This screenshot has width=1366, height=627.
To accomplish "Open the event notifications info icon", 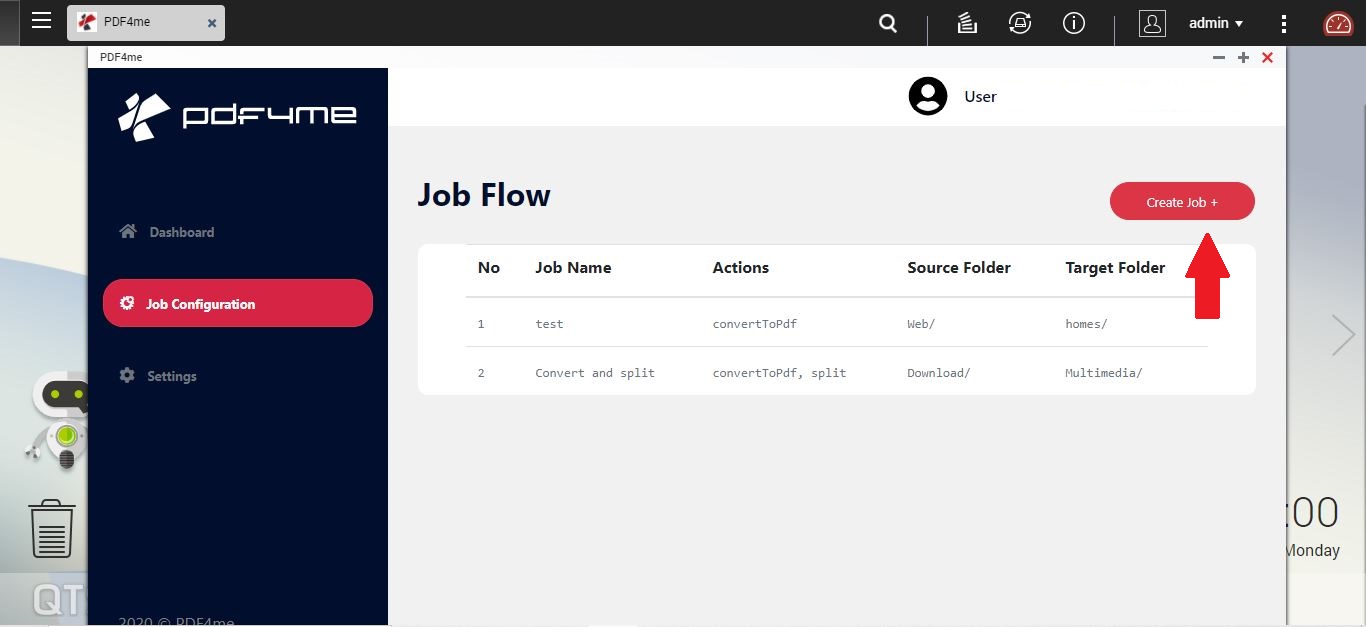I will (1074, 23).
